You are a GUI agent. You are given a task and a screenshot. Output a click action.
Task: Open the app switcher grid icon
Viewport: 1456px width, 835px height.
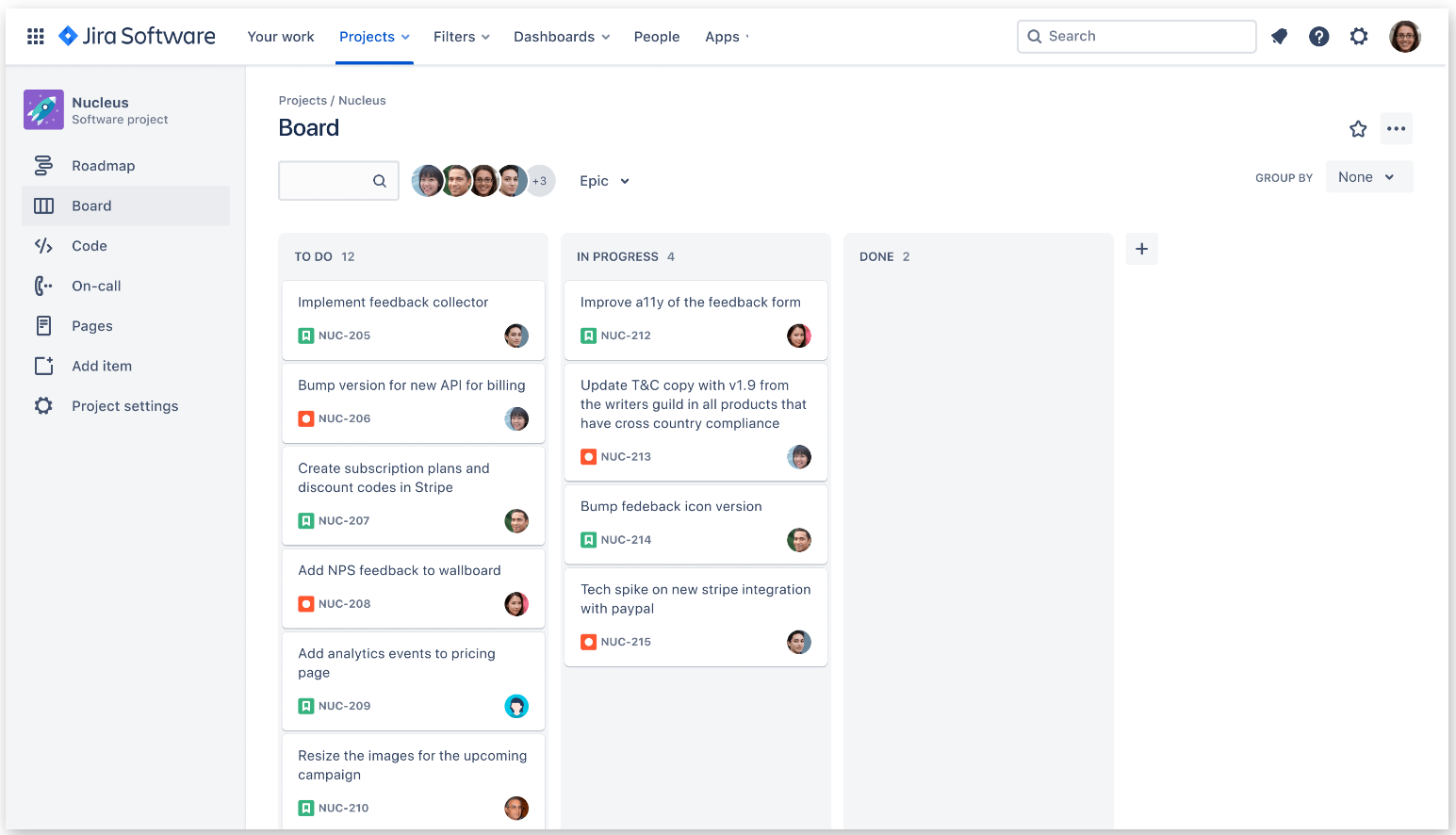point(36,37)
